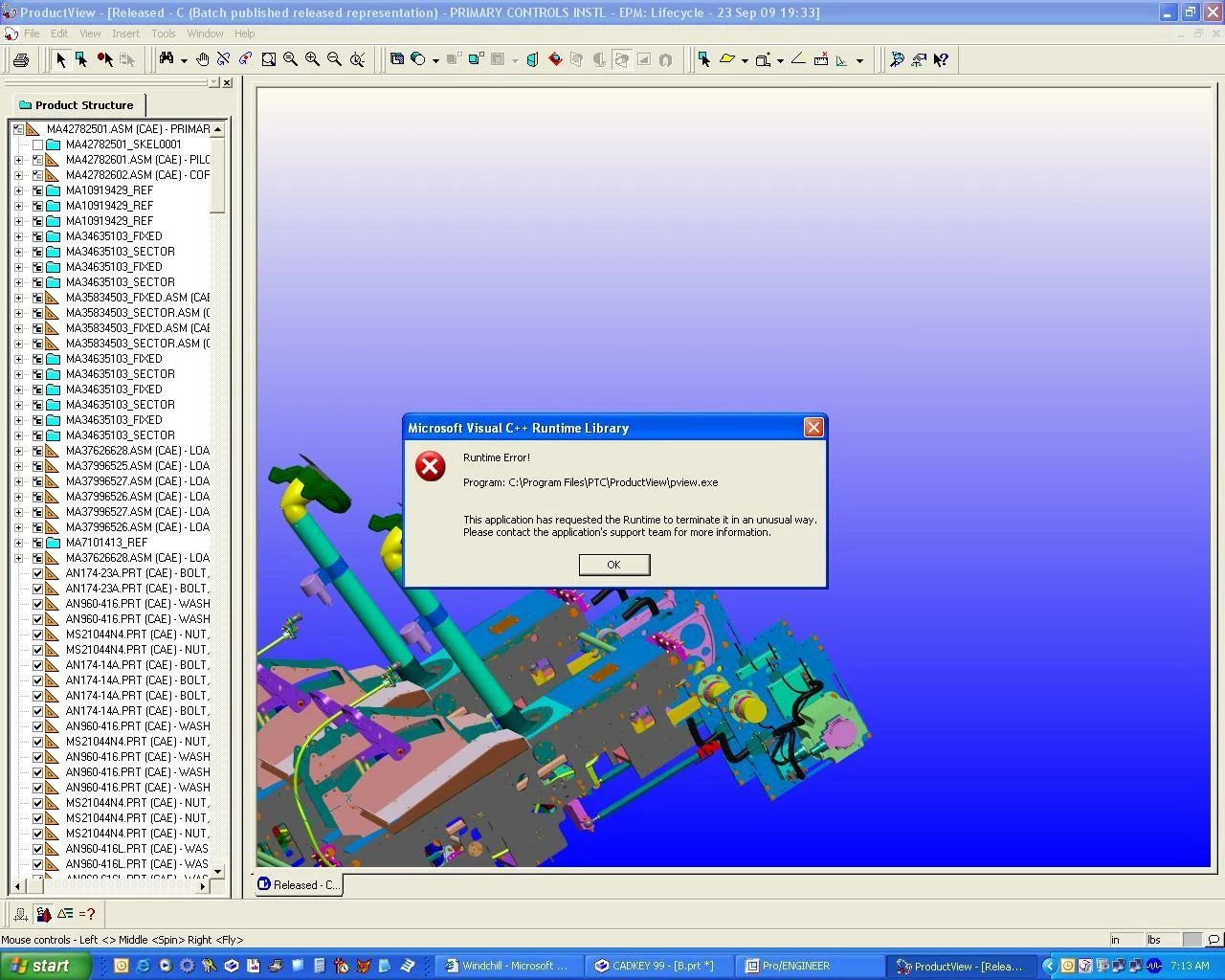This screenshot has height=980, width=1225.
Task: Click the stamp icon in bottom toolbar
Action: click(x=20, y=914)
